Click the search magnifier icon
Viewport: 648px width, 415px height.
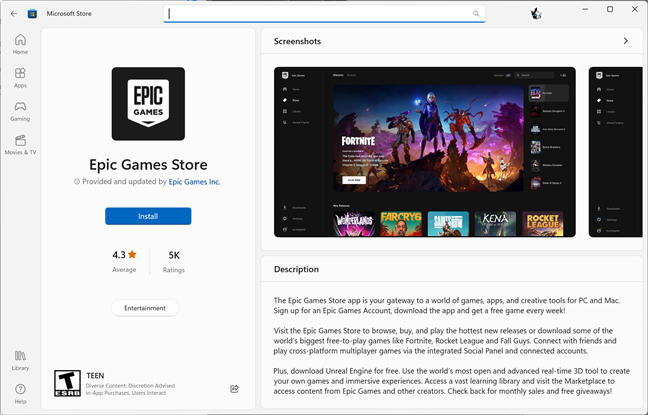tap(476, 14)
